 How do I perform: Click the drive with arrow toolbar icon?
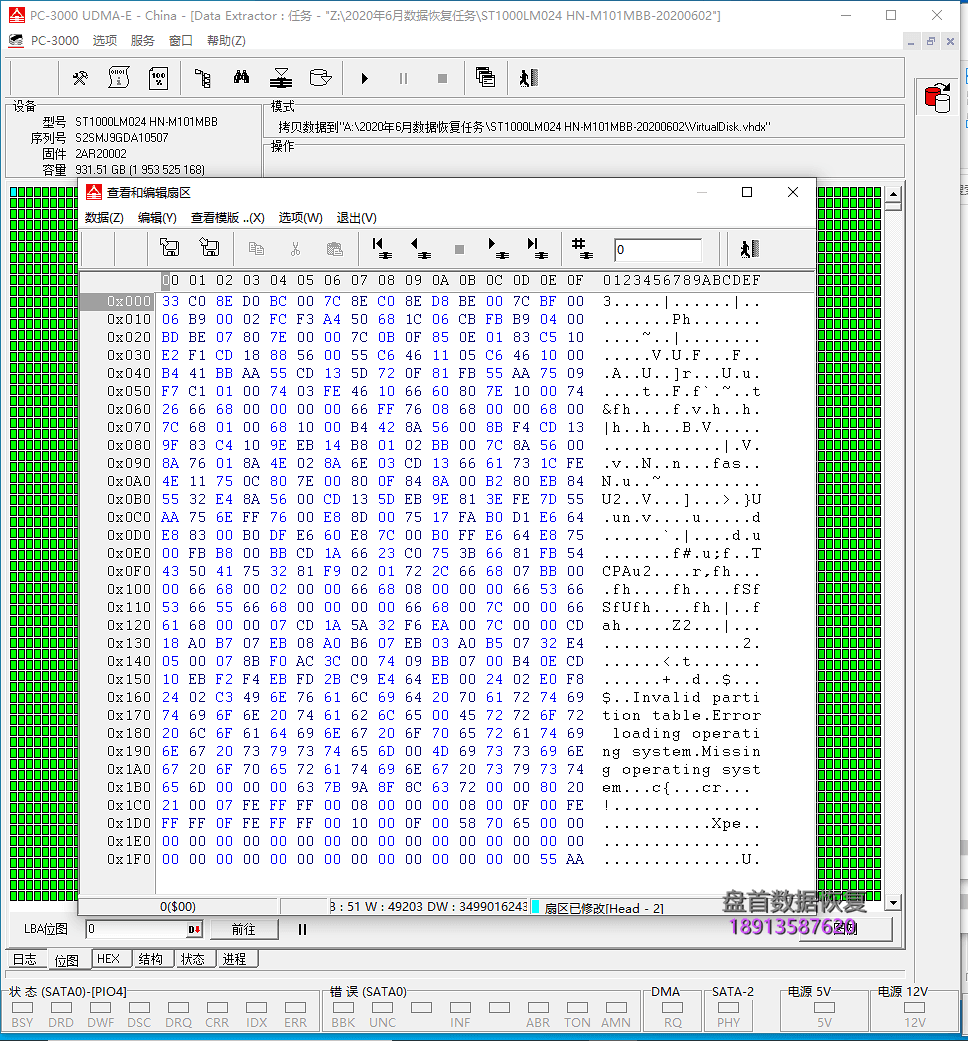[321, 78]
